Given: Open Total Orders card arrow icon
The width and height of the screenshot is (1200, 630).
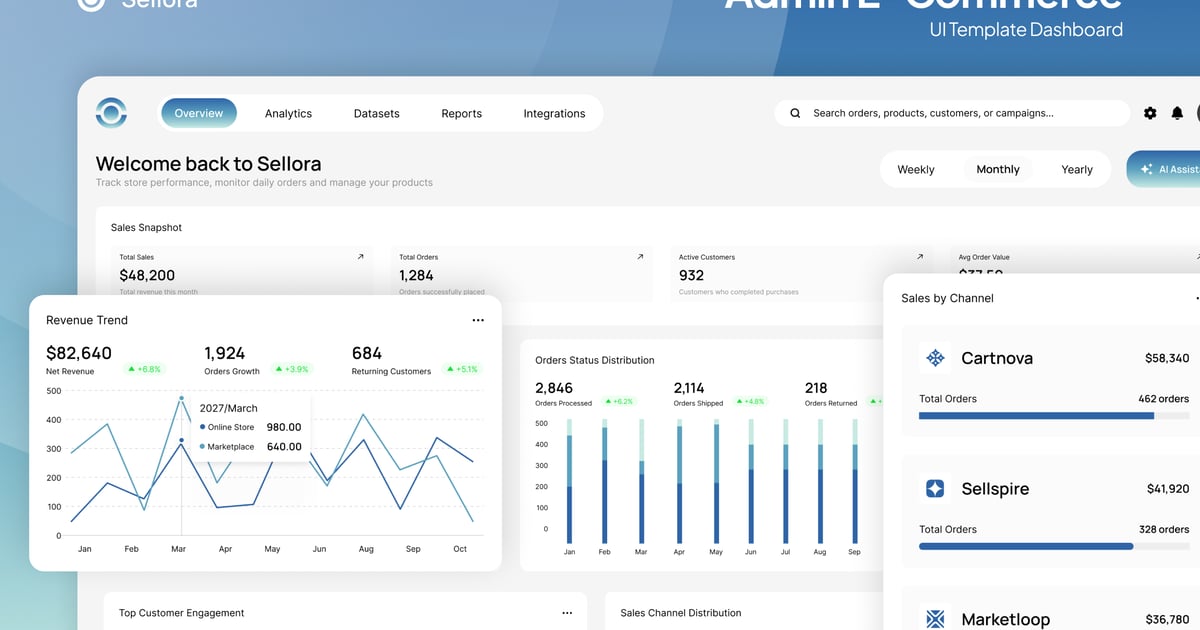Looking at the screenshot, I should click(x=640, y=257).
